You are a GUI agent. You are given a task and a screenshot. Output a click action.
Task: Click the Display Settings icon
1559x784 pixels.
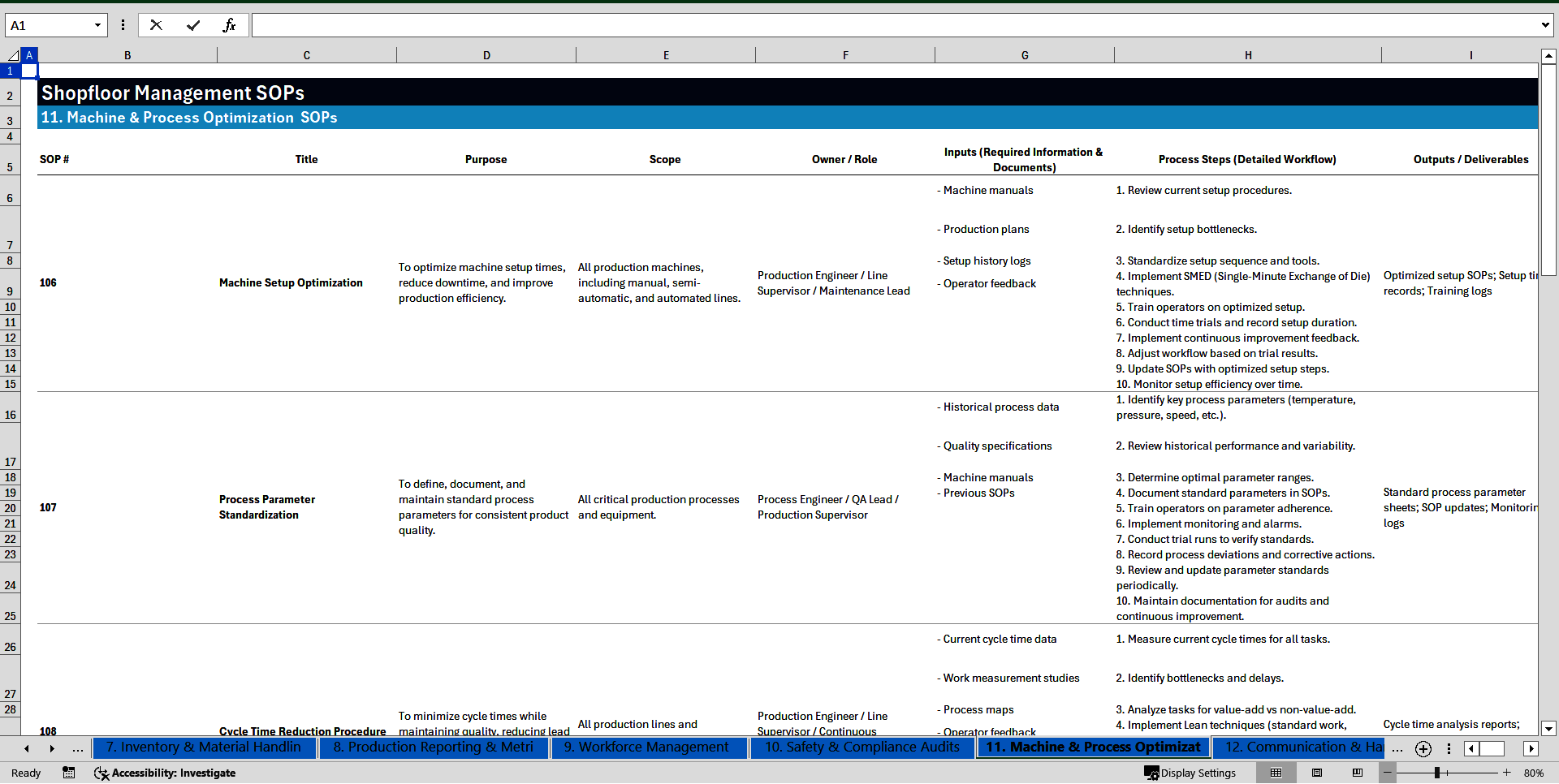(x=1152, y=773)
